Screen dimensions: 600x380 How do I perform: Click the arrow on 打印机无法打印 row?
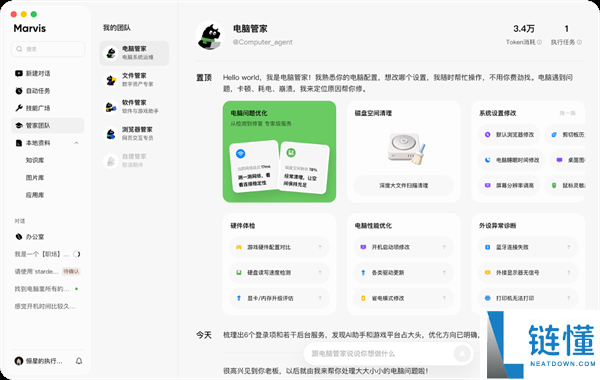569,298
